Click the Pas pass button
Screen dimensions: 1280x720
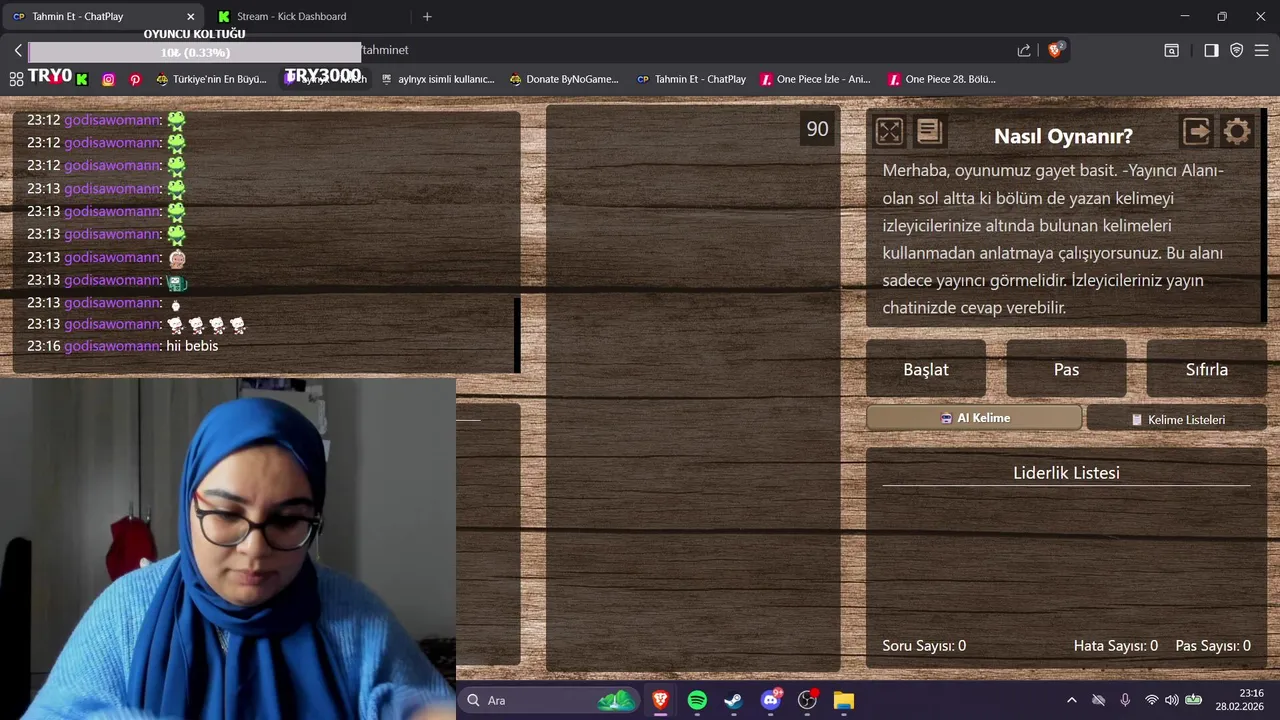tap(1066, 369)
